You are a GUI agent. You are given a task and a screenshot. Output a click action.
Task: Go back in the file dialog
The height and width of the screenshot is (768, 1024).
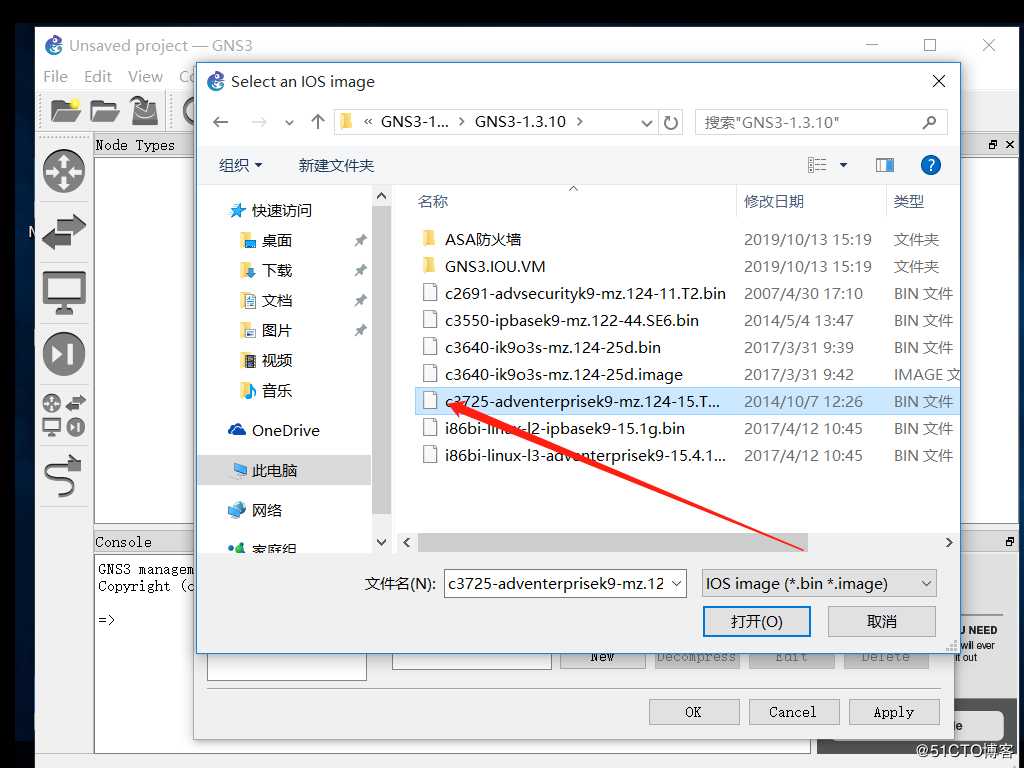221,122
